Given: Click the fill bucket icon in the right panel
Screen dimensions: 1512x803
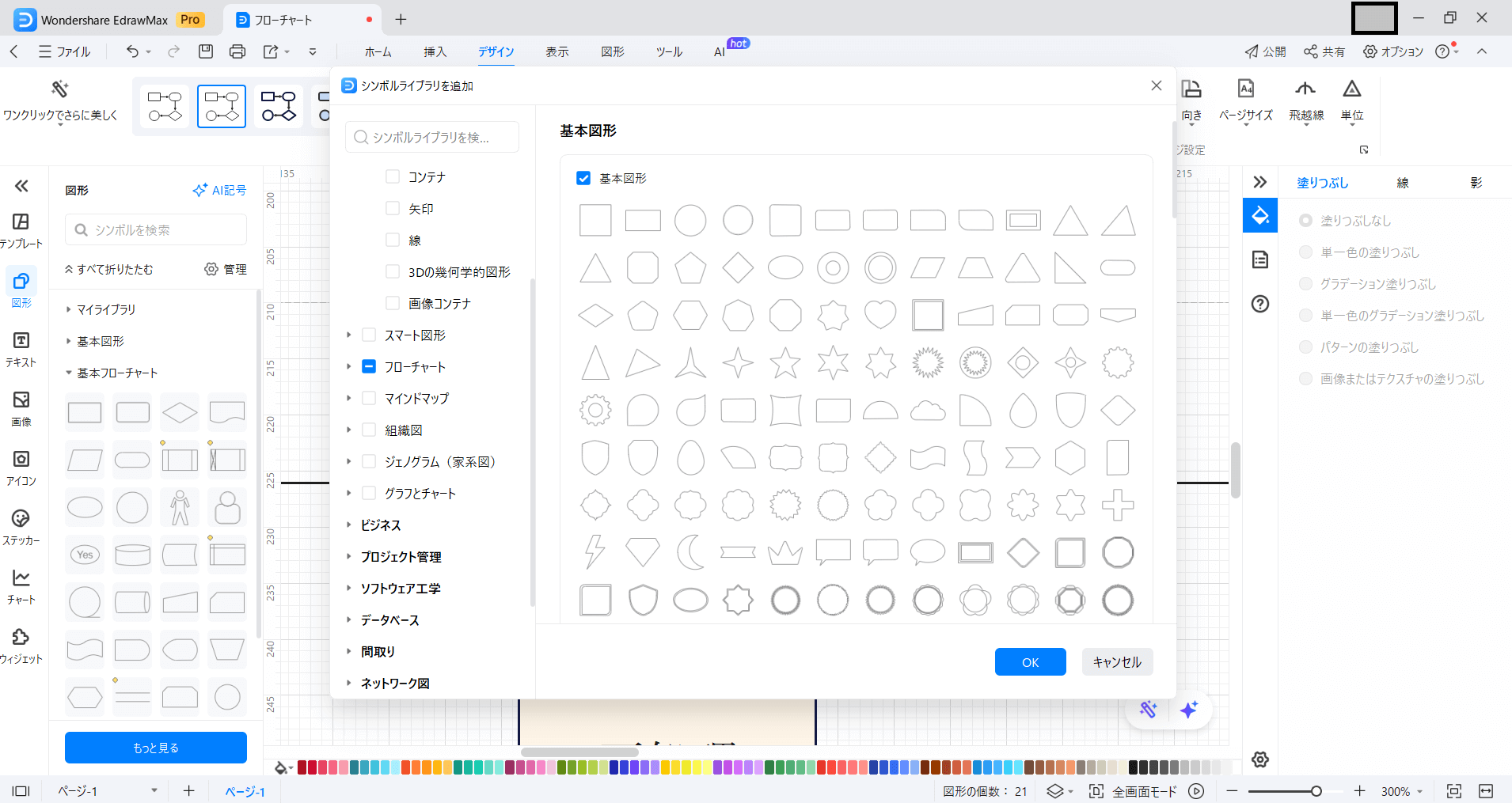Looking at the screenshot, I should [x=1260, y=215].
